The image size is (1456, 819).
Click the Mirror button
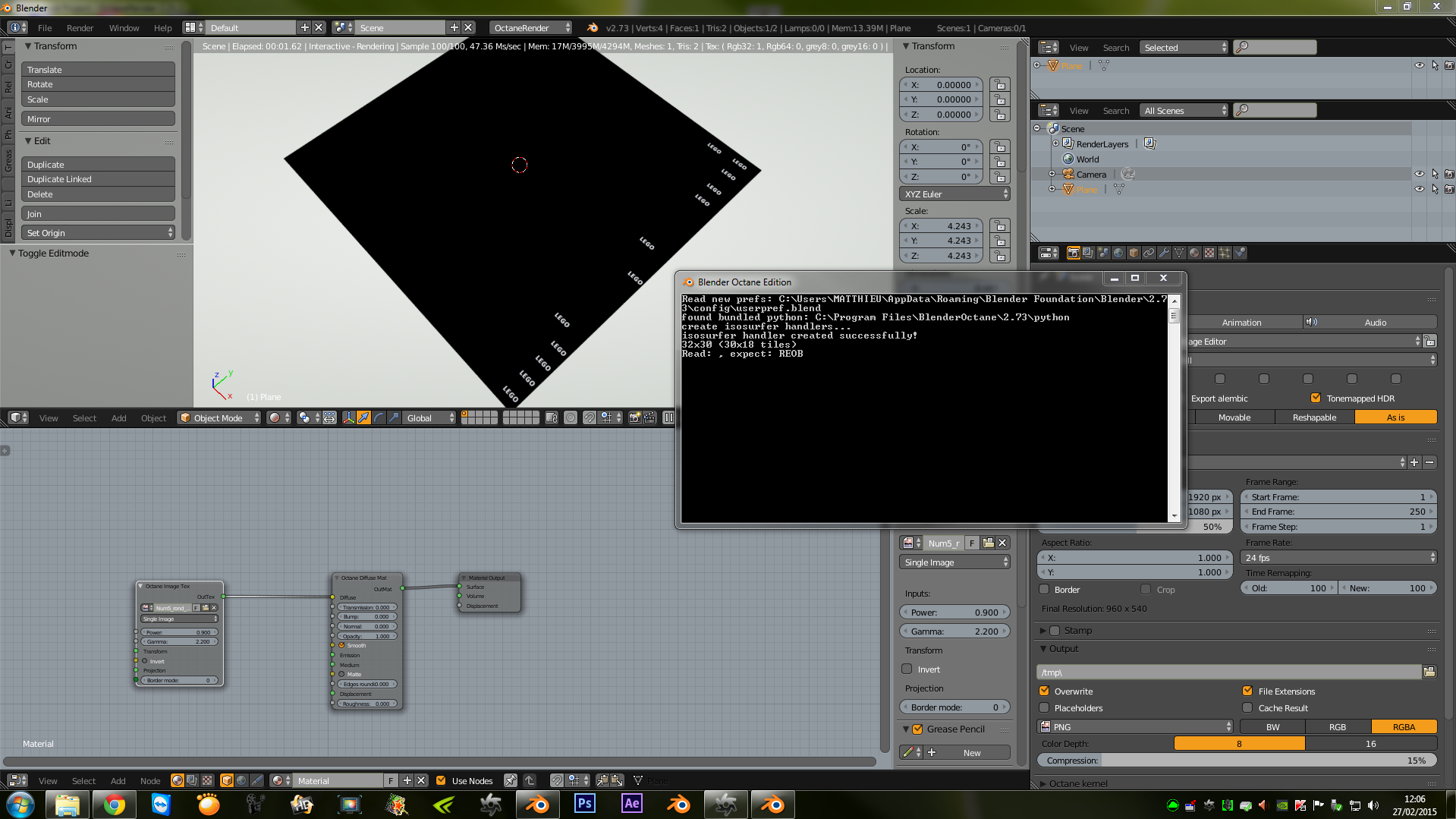coord(98,119)
